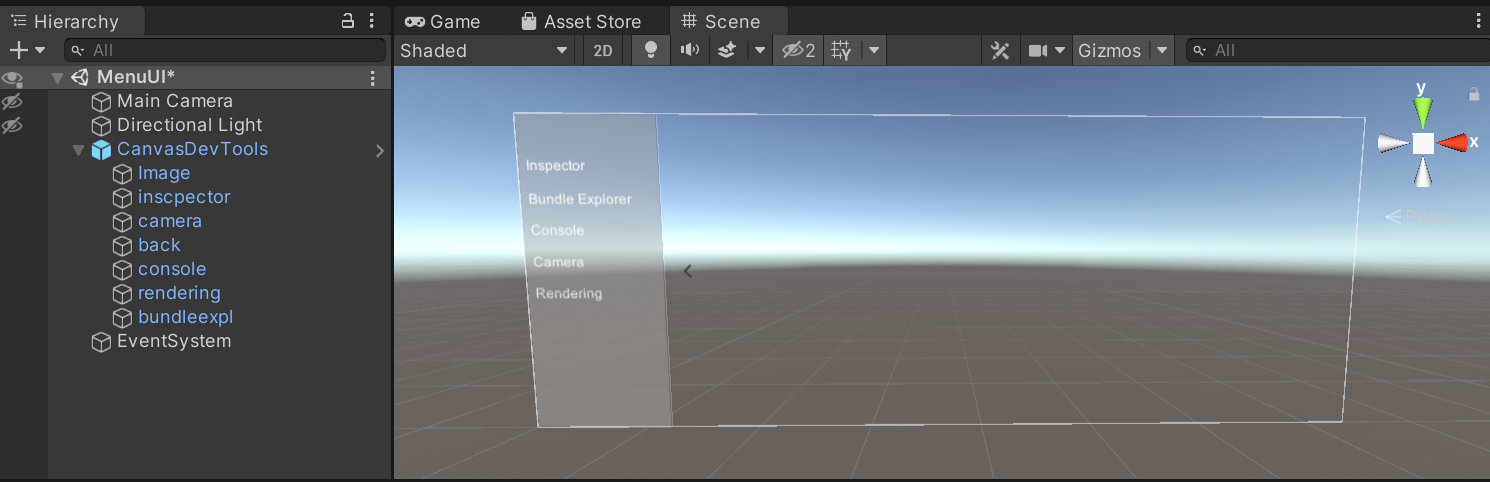Click the green Y axis cone gizmo

(x=1421, y=105)
